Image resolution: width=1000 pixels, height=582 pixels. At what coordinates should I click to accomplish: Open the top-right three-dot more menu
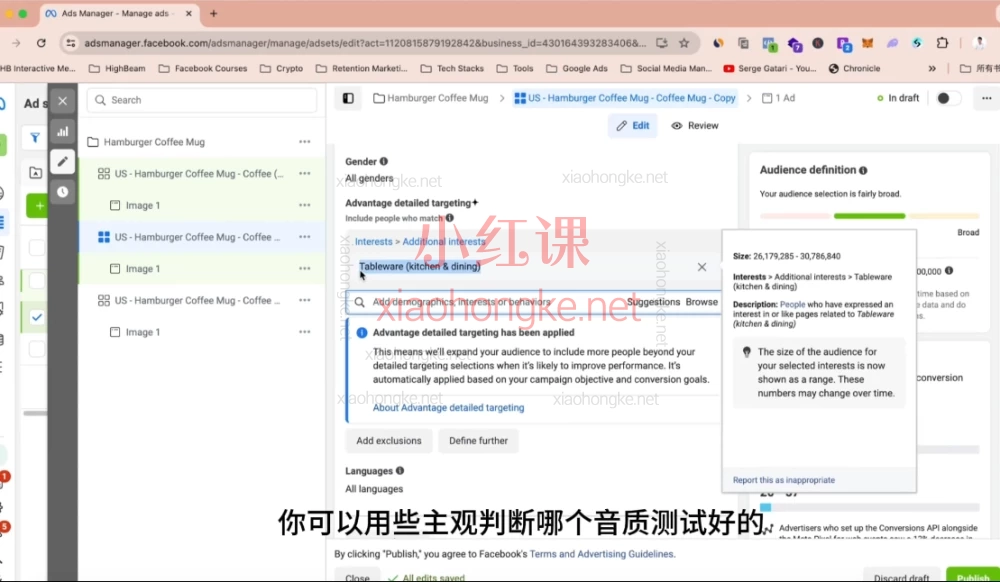click(x=987, y=98)
